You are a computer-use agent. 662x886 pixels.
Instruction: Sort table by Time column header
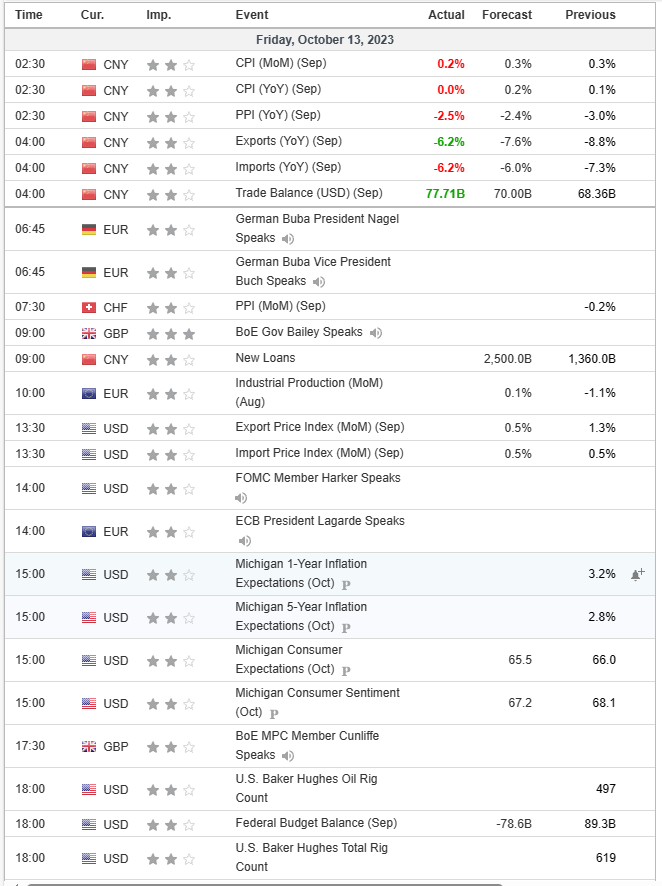pos(29,15)
